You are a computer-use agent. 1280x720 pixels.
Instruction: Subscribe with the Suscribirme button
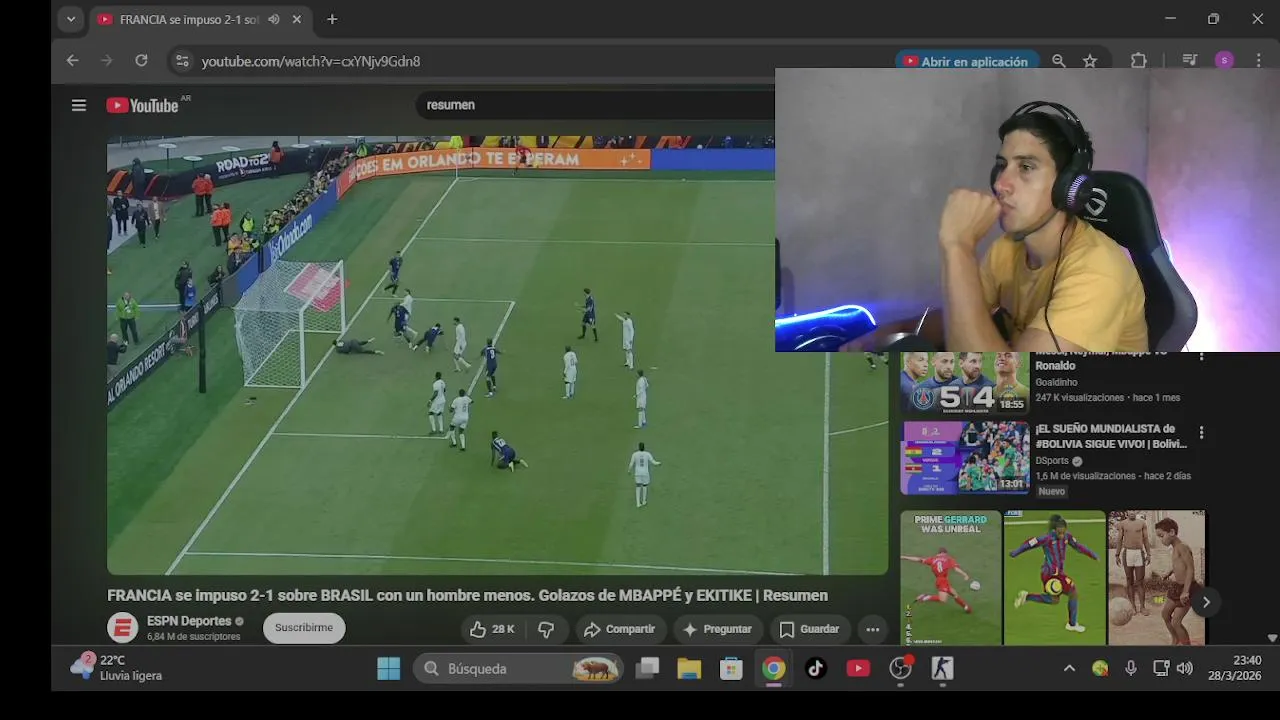point(304,628)
